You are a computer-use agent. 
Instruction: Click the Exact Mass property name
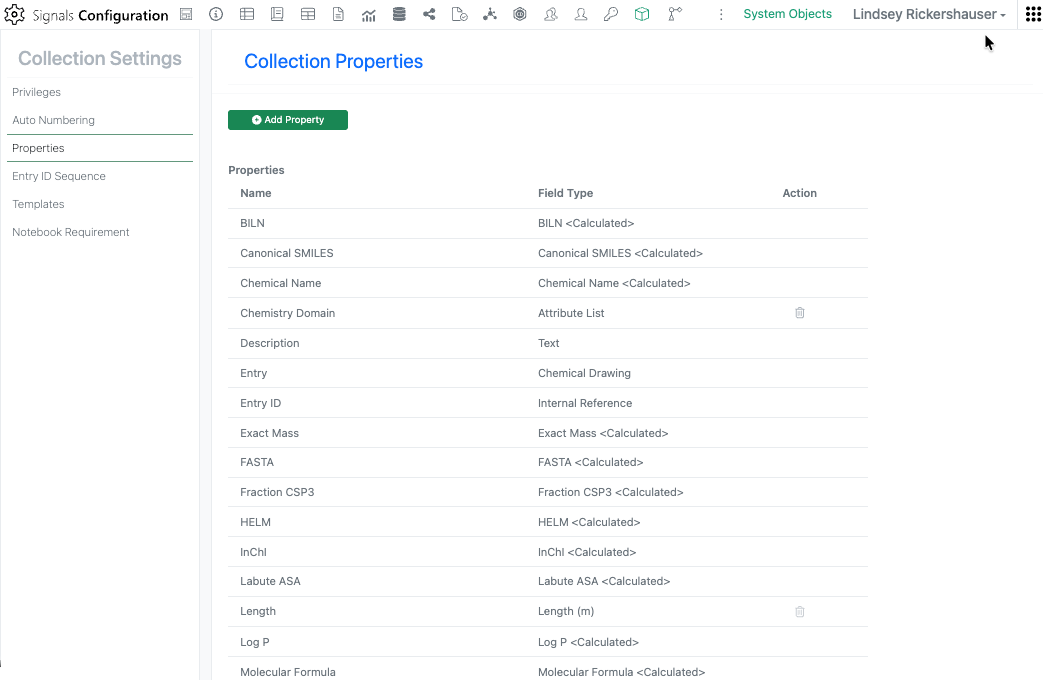pos(269,432)
